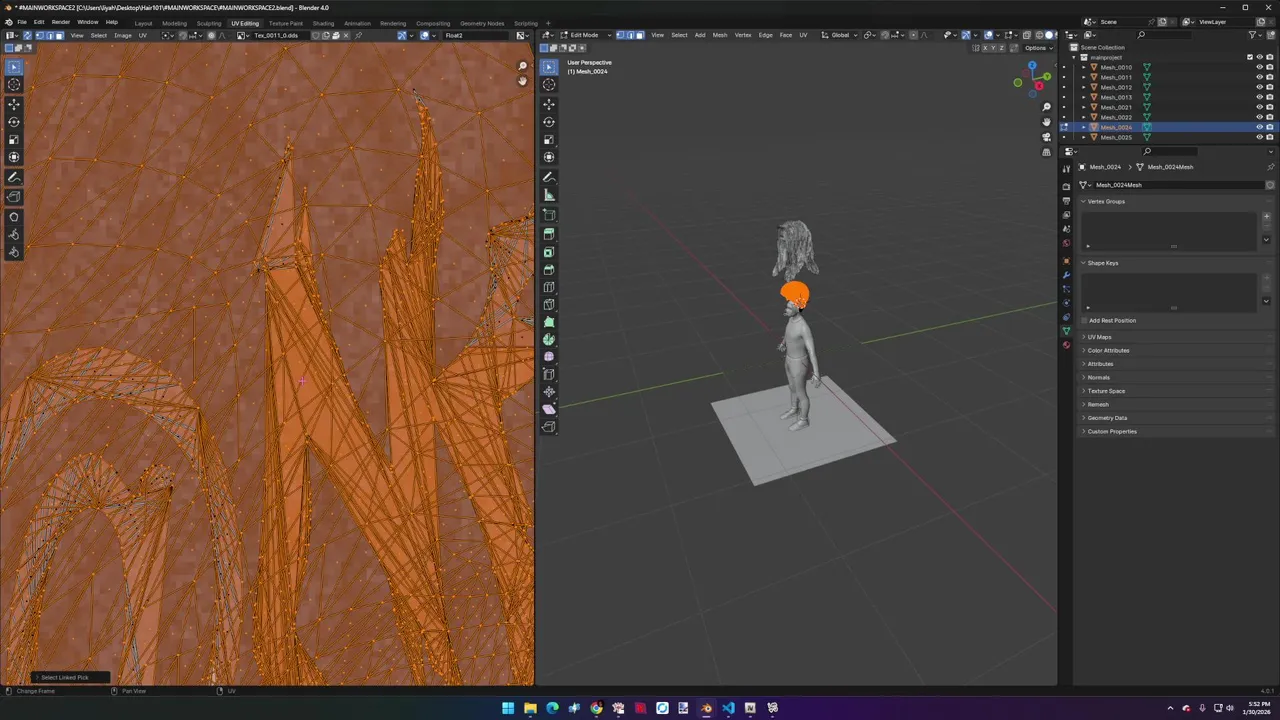
Task: Enable the Add Rest Position checkbox
Action: [x=1085, y=320]
